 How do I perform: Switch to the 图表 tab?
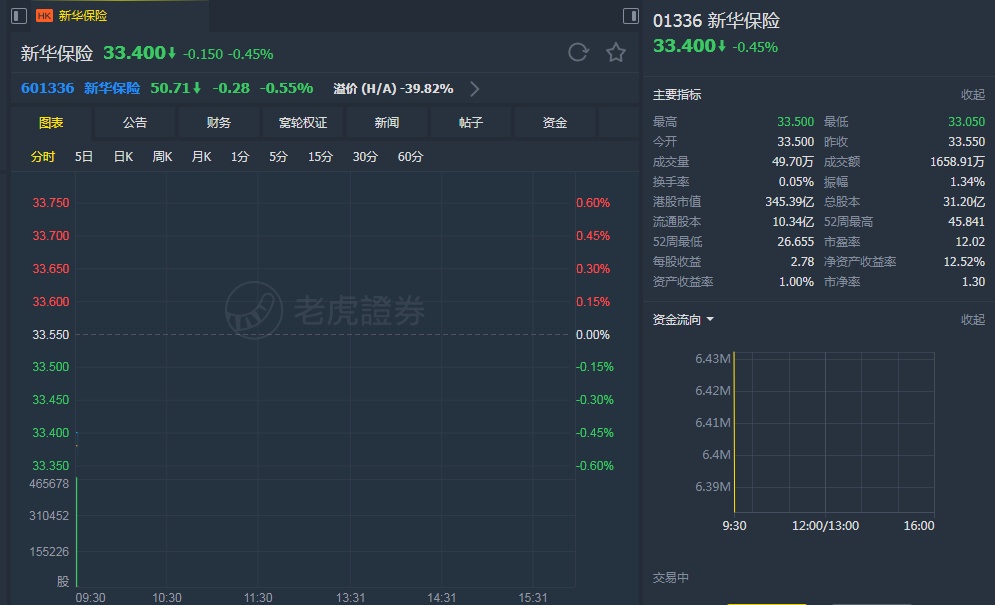pos(51,123)
